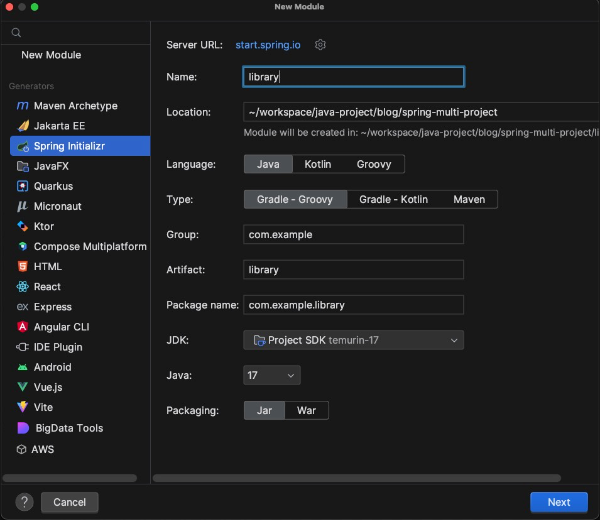Click the Spring Initializr leaf icon
Screen dimensions: 600x520
tap(23, 146)
